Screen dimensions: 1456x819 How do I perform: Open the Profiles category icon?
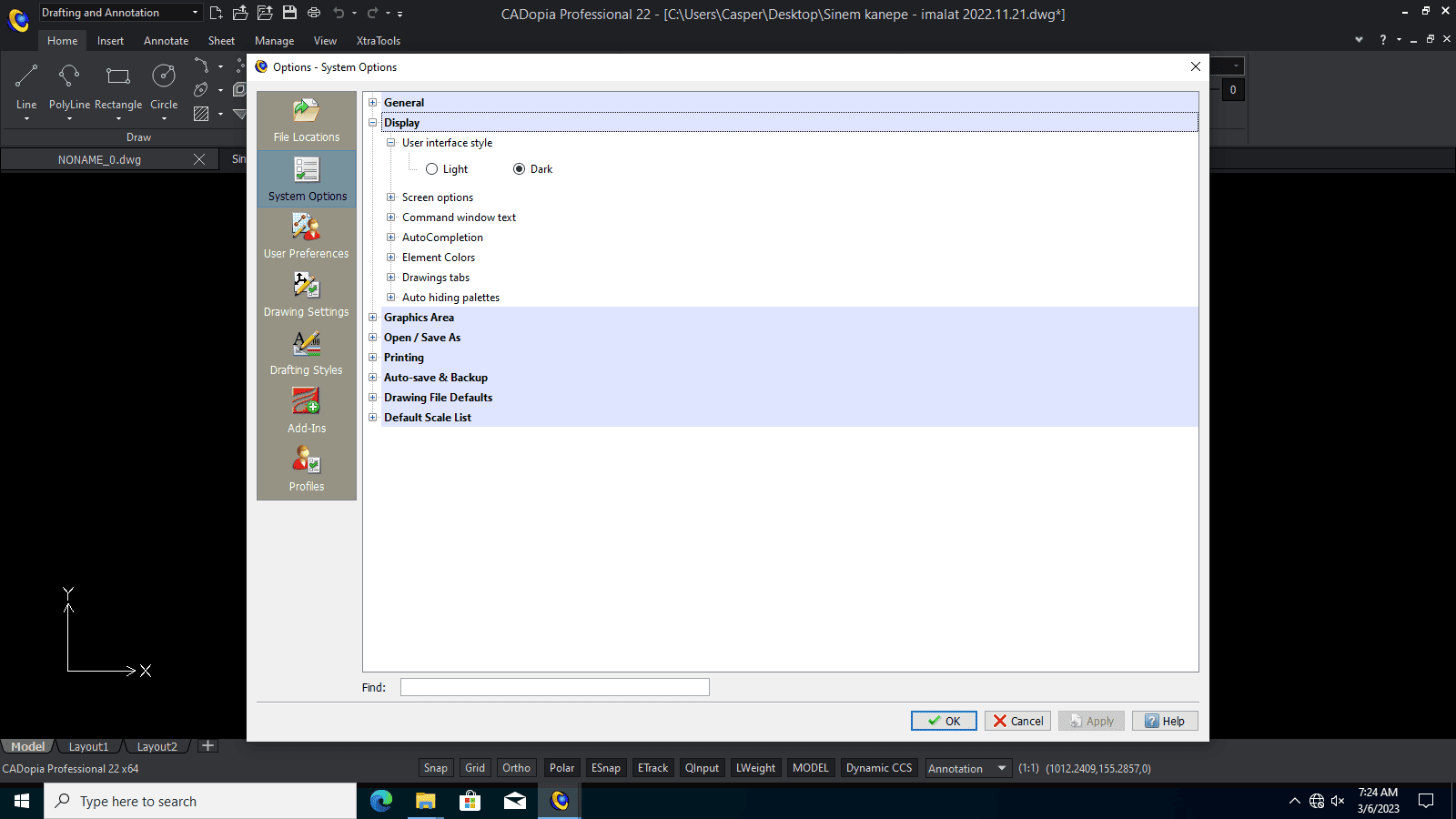point(306,469)
